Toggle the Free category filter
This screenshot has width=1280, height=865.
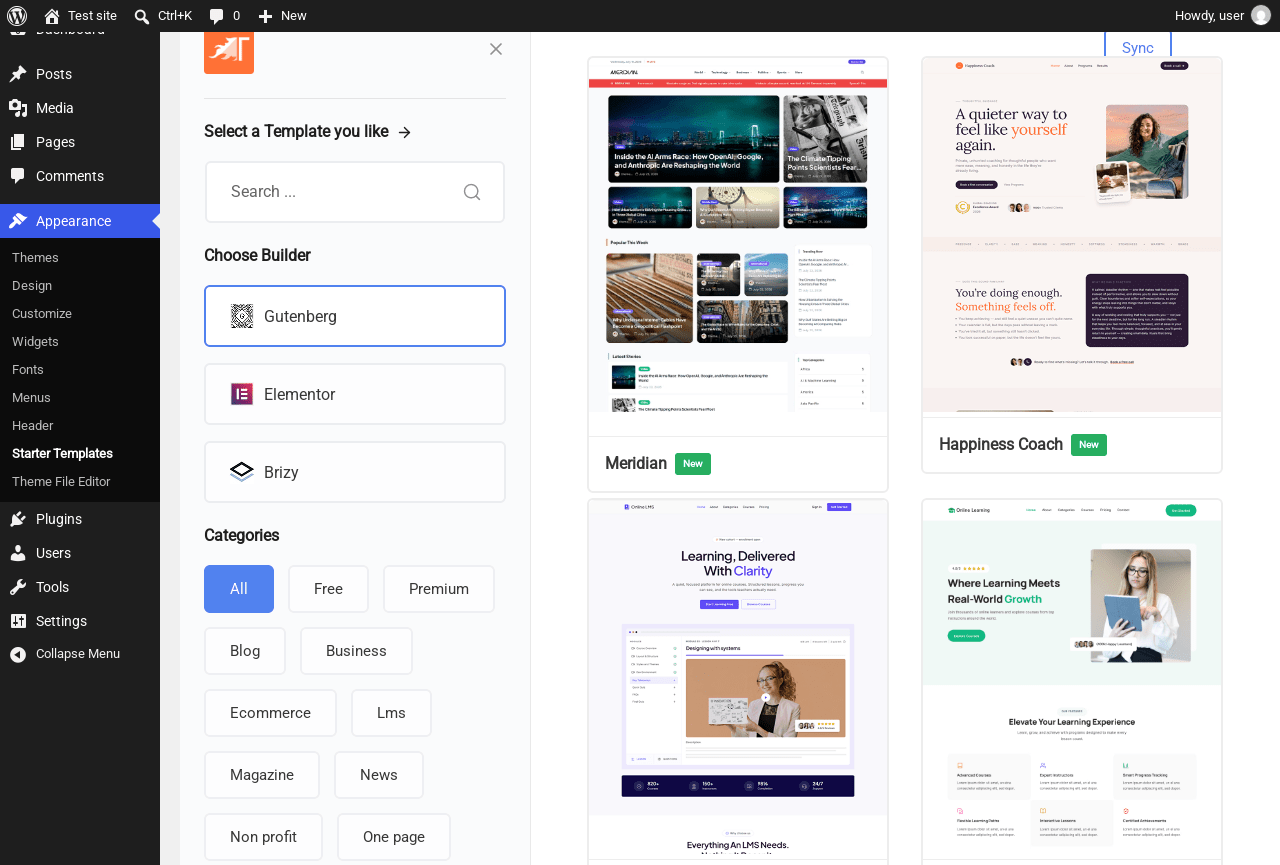point(328,589)
